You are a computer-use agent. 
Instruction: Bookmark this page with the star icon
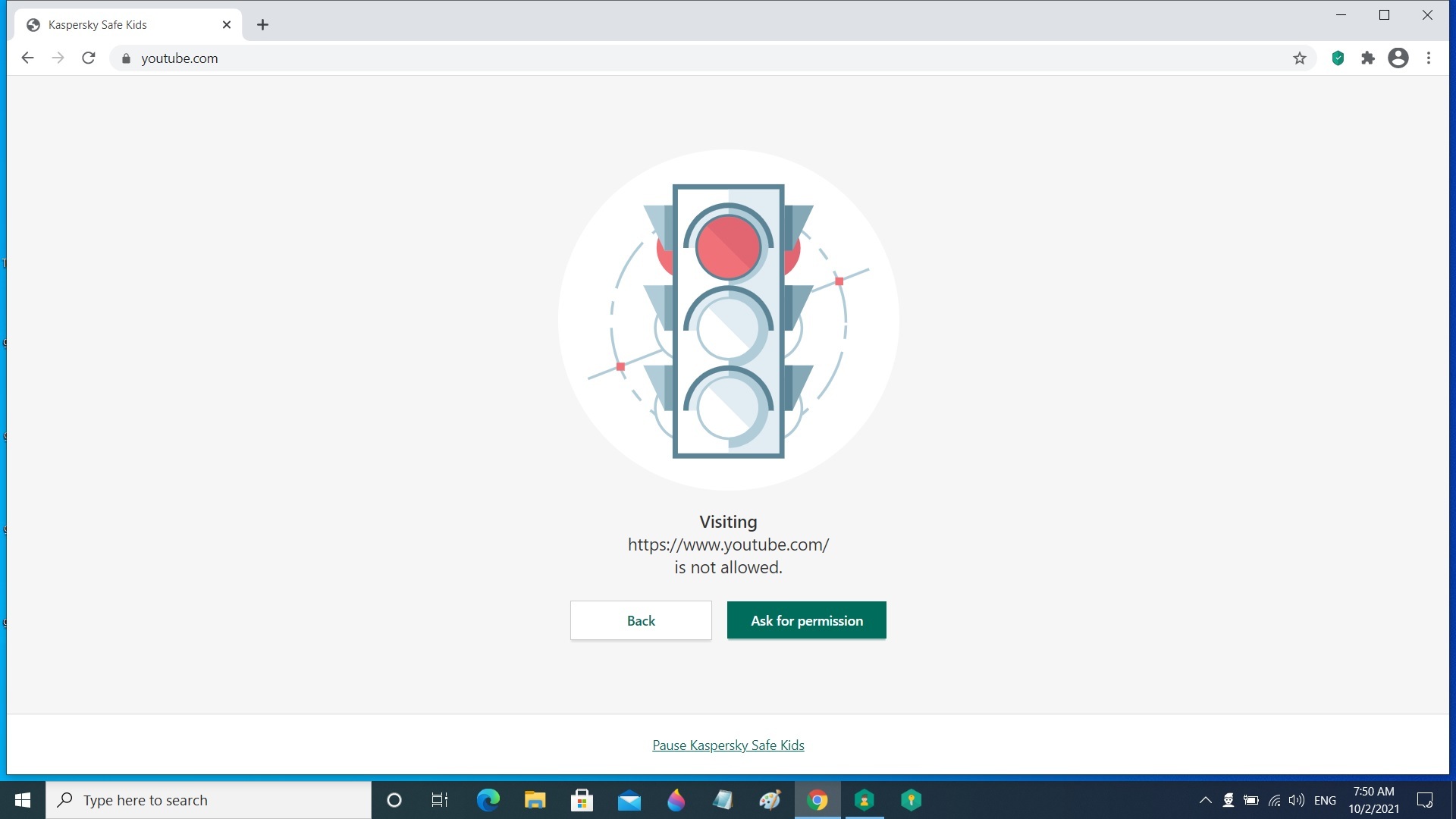[1300, 58]
